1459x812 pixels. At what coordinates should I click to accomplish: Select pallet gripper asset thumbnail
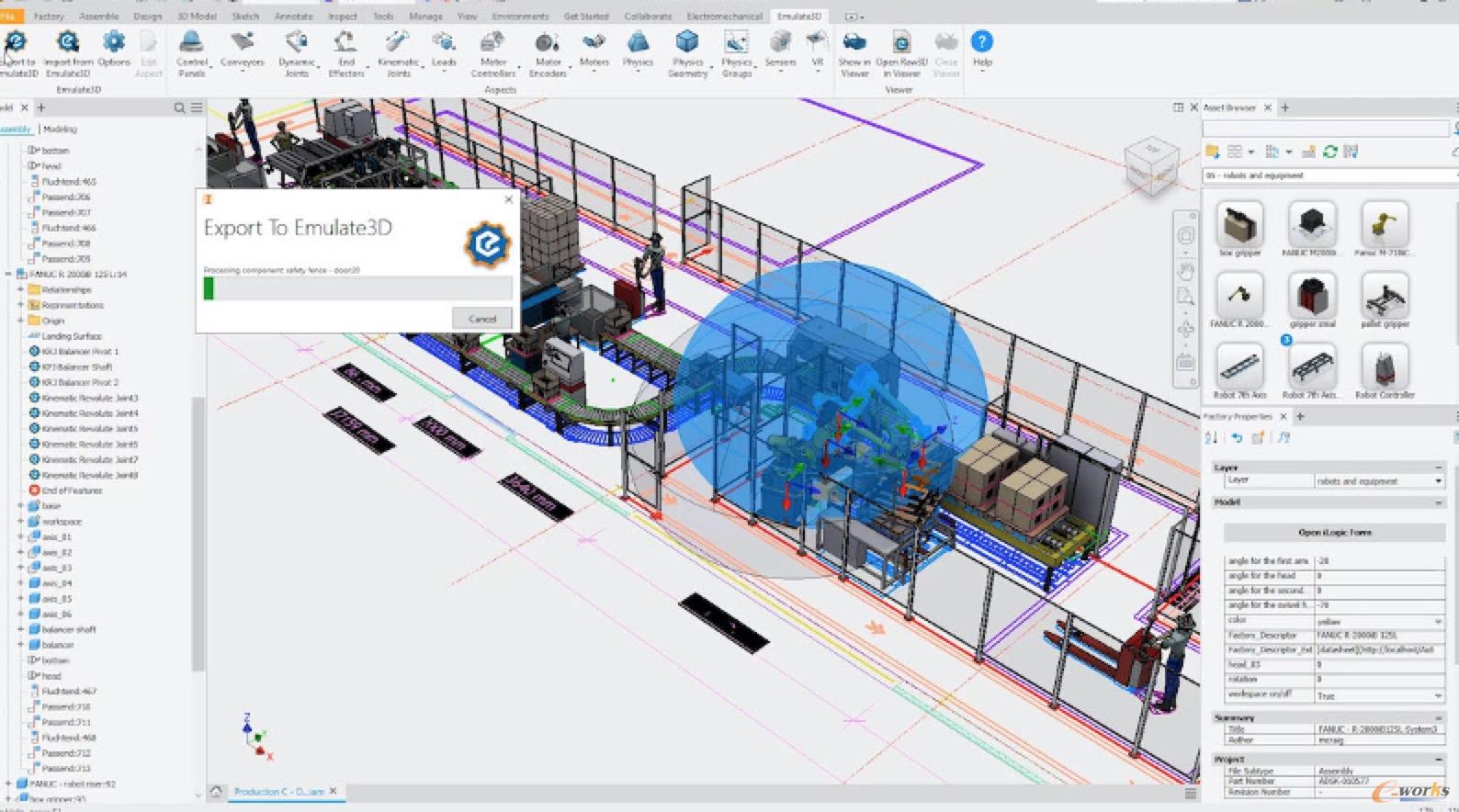(1385, 295)
